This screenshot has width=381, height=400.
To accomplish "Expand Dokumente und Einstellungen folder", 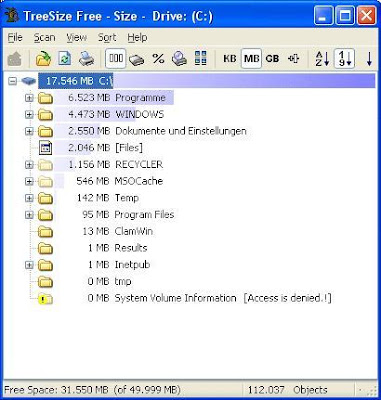I will (x=29, y=131).
